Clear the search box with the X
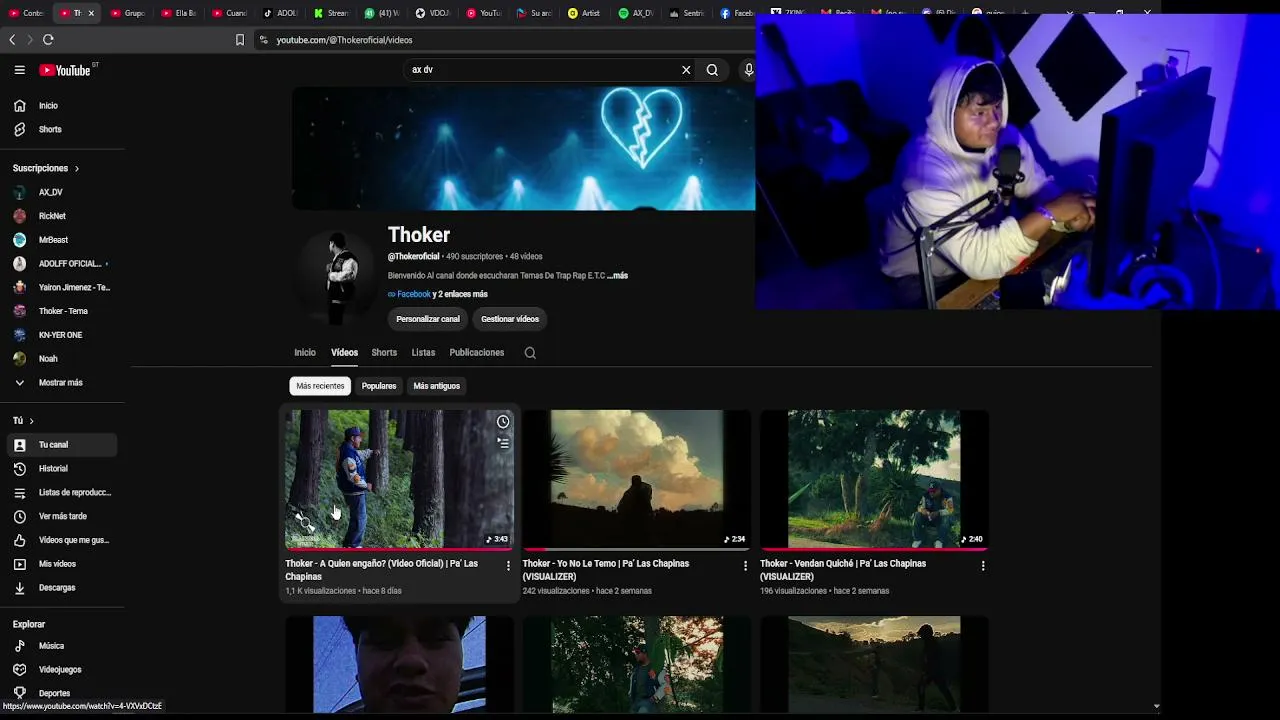 [x=686, y=70]
